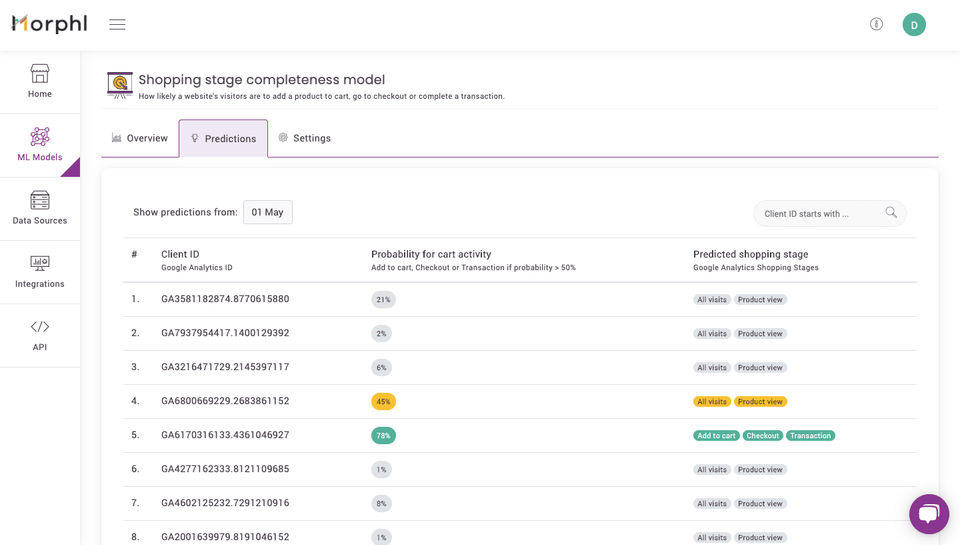Go to Home in sidebar
Image resolution: width=960 pixels, height=545 pixels.
pyautogui.click(x=40, y=82)
